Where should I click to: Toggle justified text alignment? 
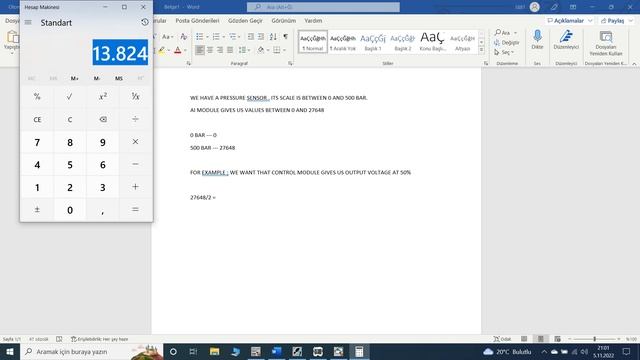pos(230,50)
